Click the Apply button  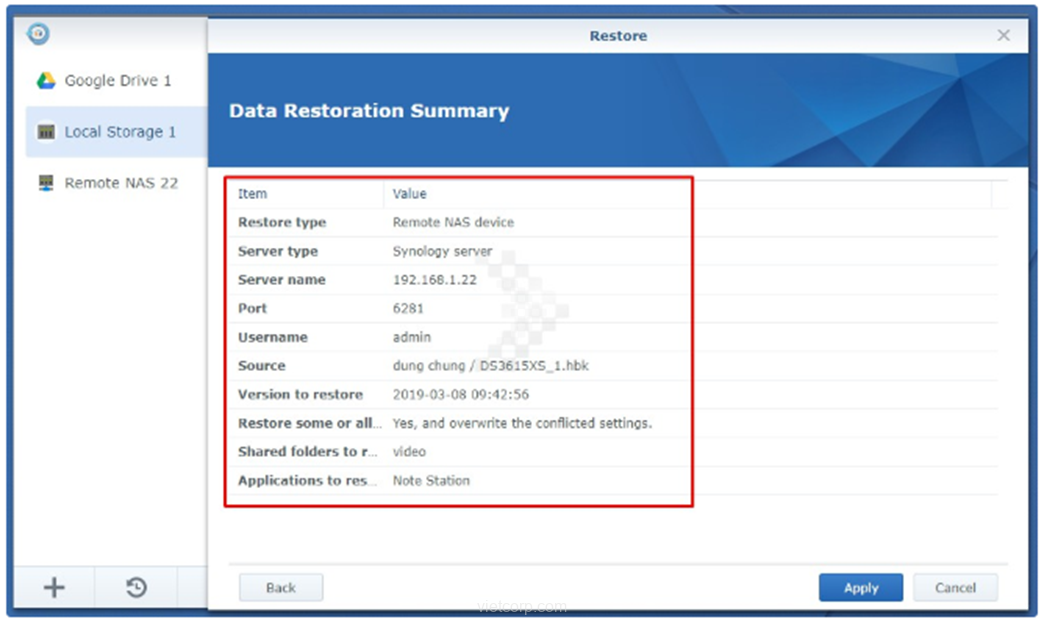click(x=860, y=588)
